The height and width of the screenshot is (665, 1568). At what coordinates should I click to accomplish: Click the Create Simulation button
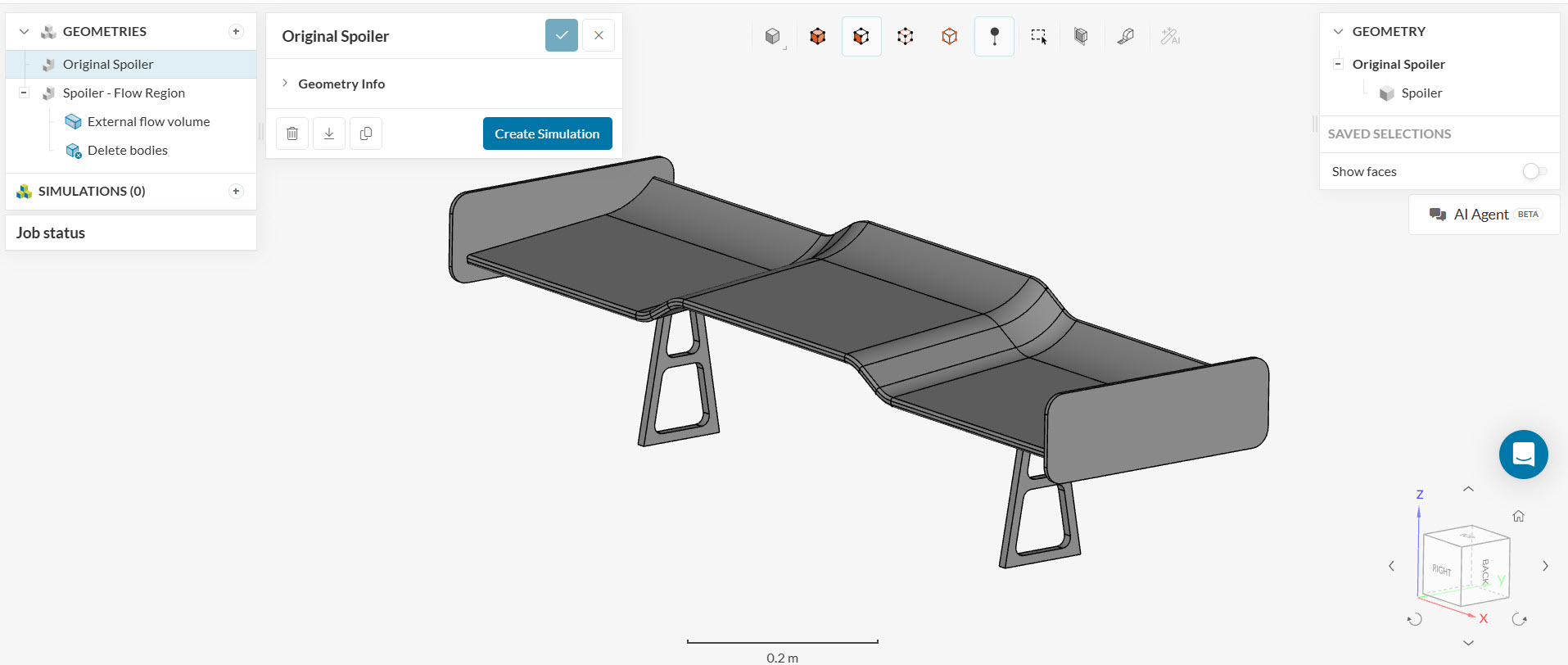[x=547, y=133]
